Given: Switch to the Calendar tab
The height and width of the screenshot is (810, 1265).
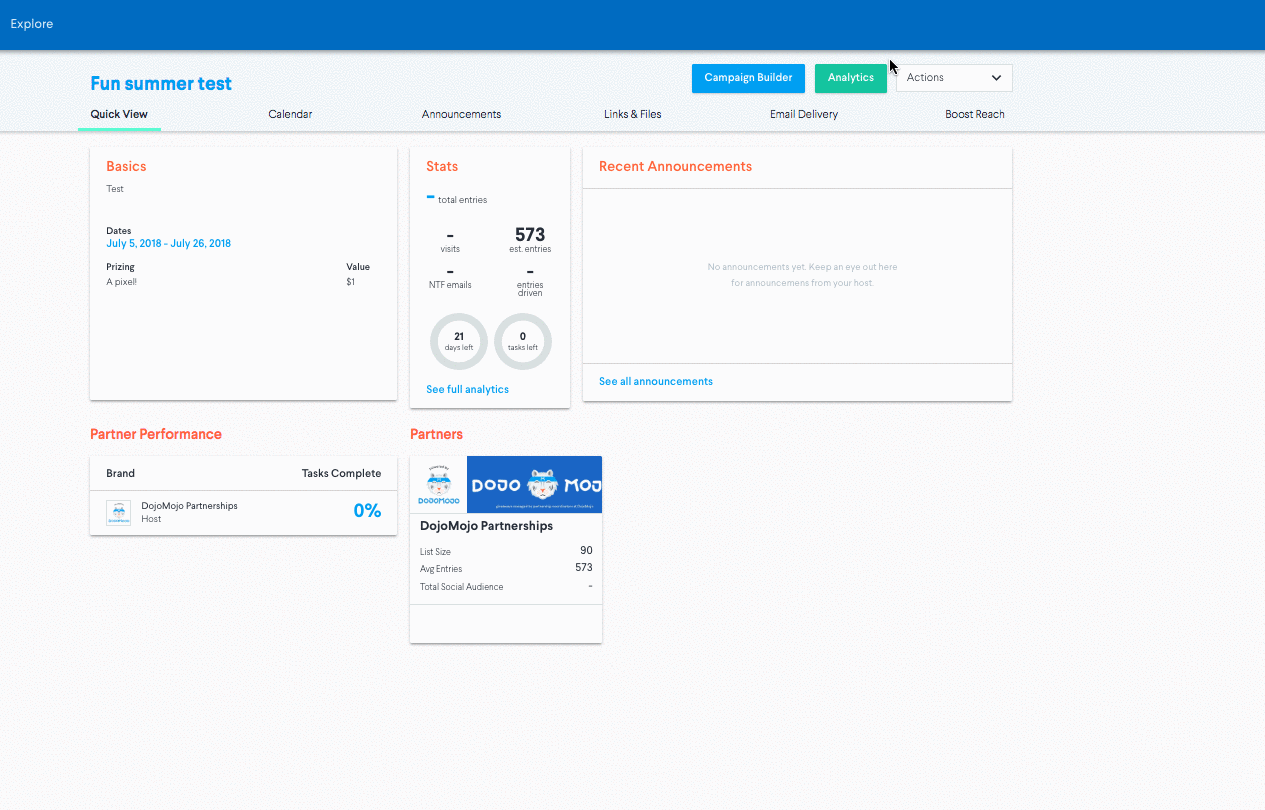Looking at the screenshot, I should pos(290,114).
